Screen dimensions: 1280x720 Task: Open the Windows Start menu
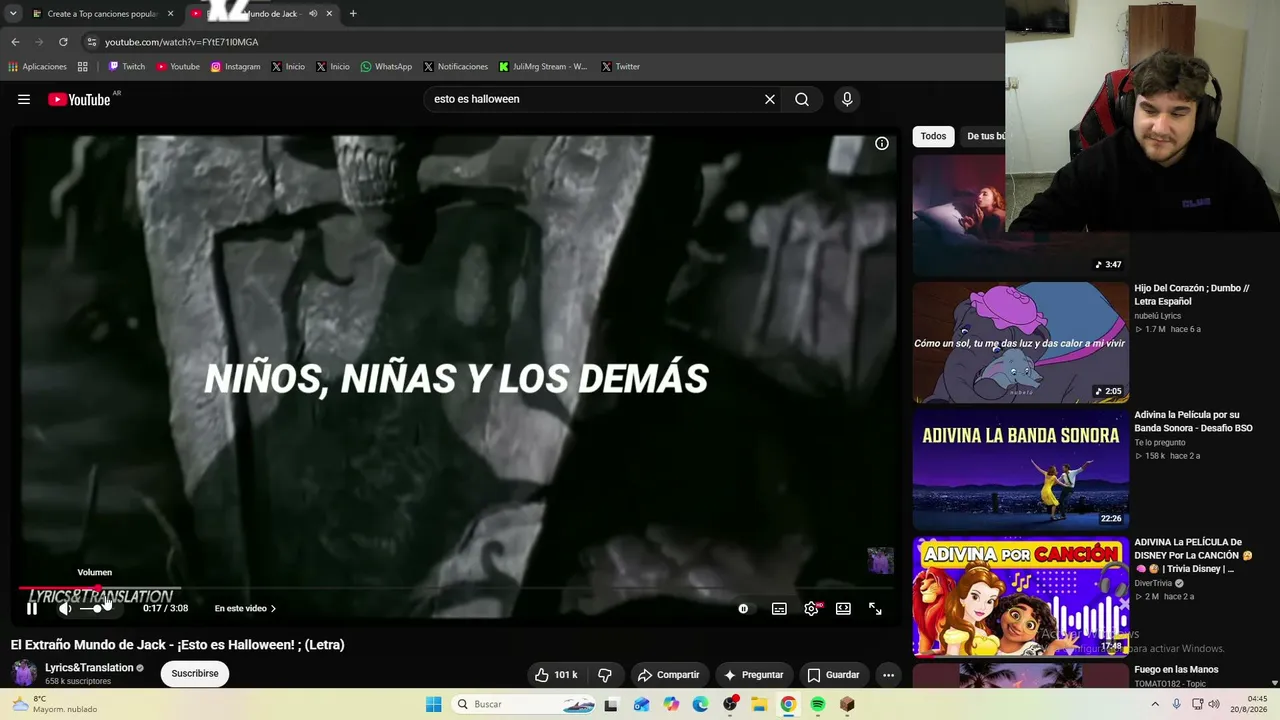pyautogui.click(x=433, y=704)
